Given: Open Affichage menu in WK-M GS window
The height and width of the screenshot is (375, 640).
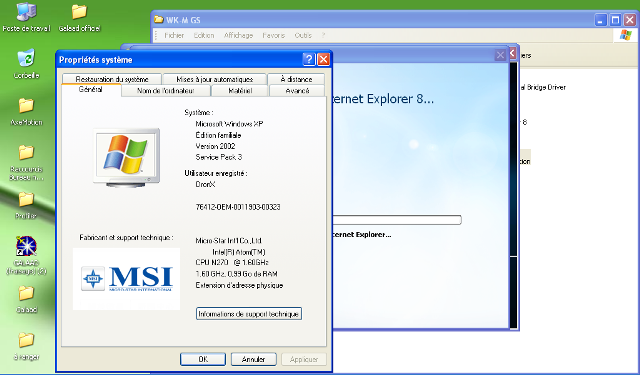Looking at the screenshot, I should pos(238,36).
